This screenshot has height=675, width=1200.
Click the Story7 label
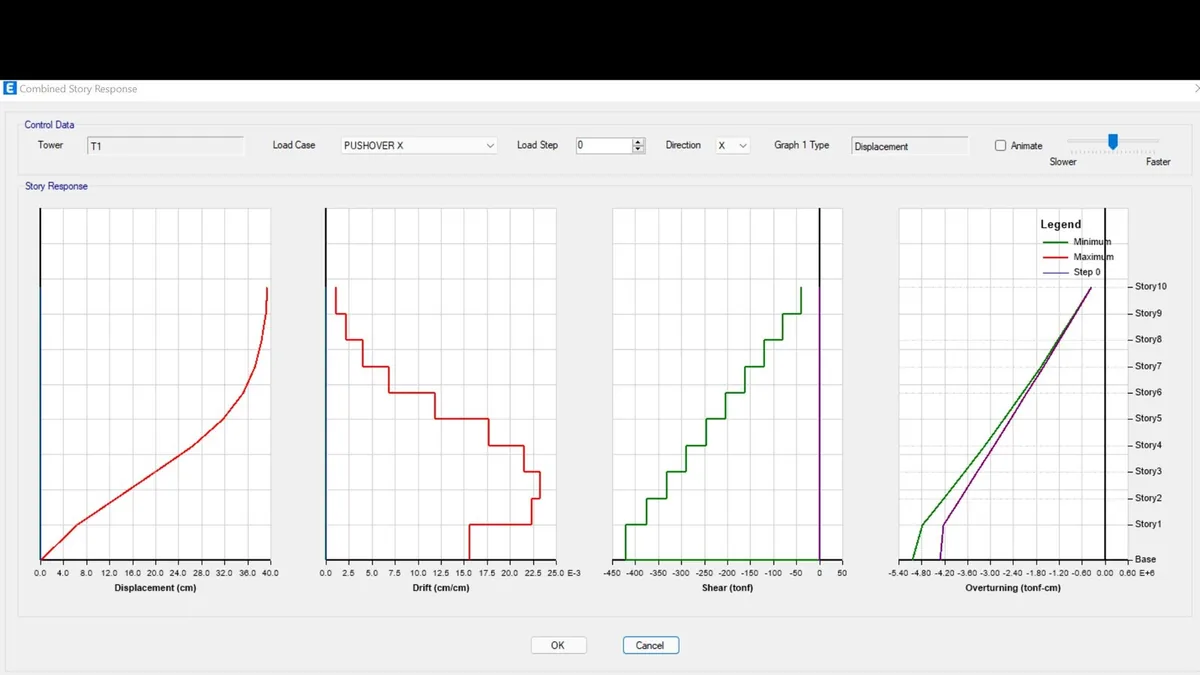(1148, 366)
